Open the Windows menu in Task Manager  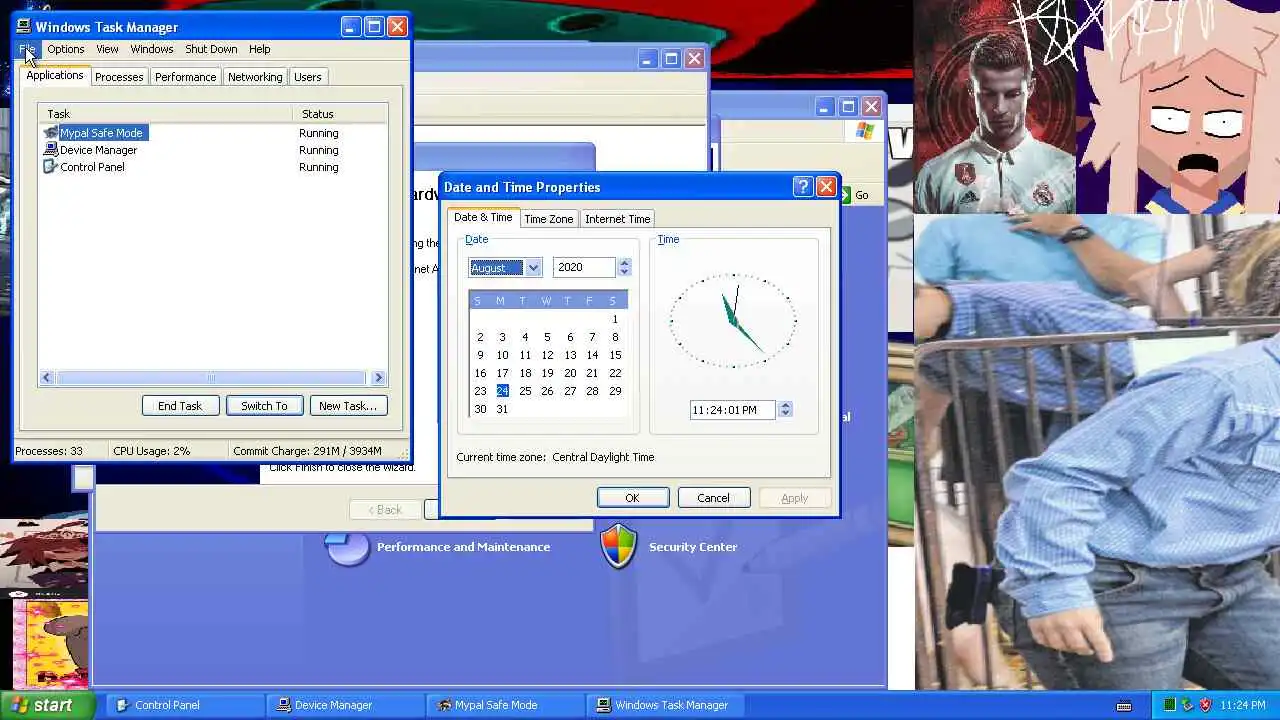coord(152,49)
